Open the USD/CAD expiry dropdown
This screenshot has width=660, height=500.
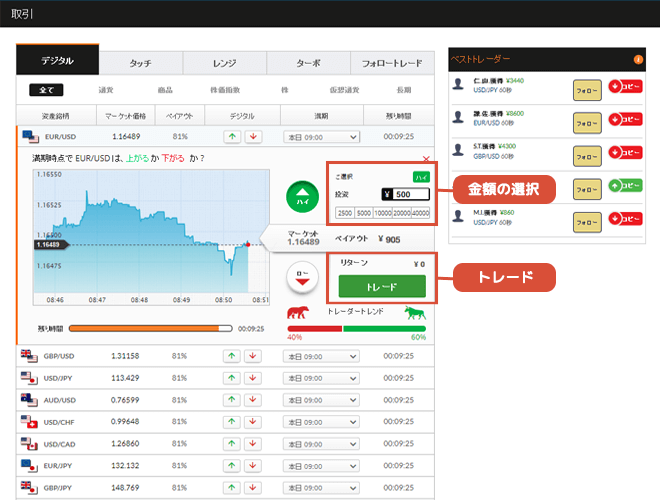[x=321, y=444]
